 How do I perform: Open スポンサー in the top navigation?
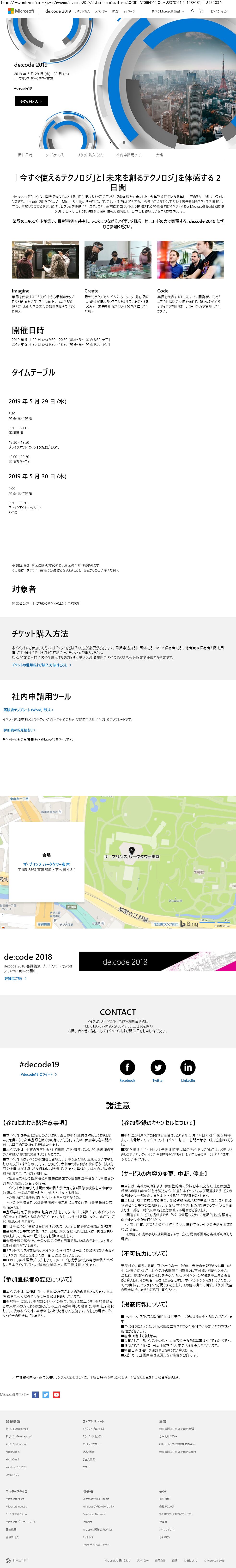coord(101,11)
